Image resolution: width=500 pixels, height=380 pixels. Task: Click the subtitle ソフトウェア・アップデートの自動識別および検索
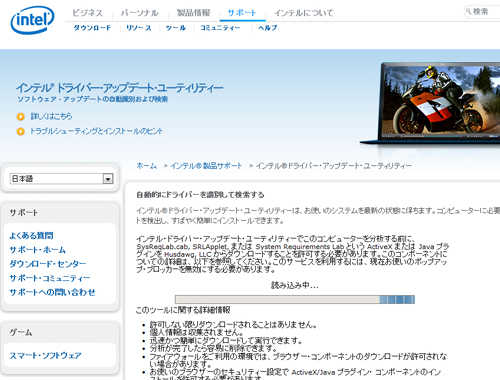pyautogui.click(x=93, y=99)
